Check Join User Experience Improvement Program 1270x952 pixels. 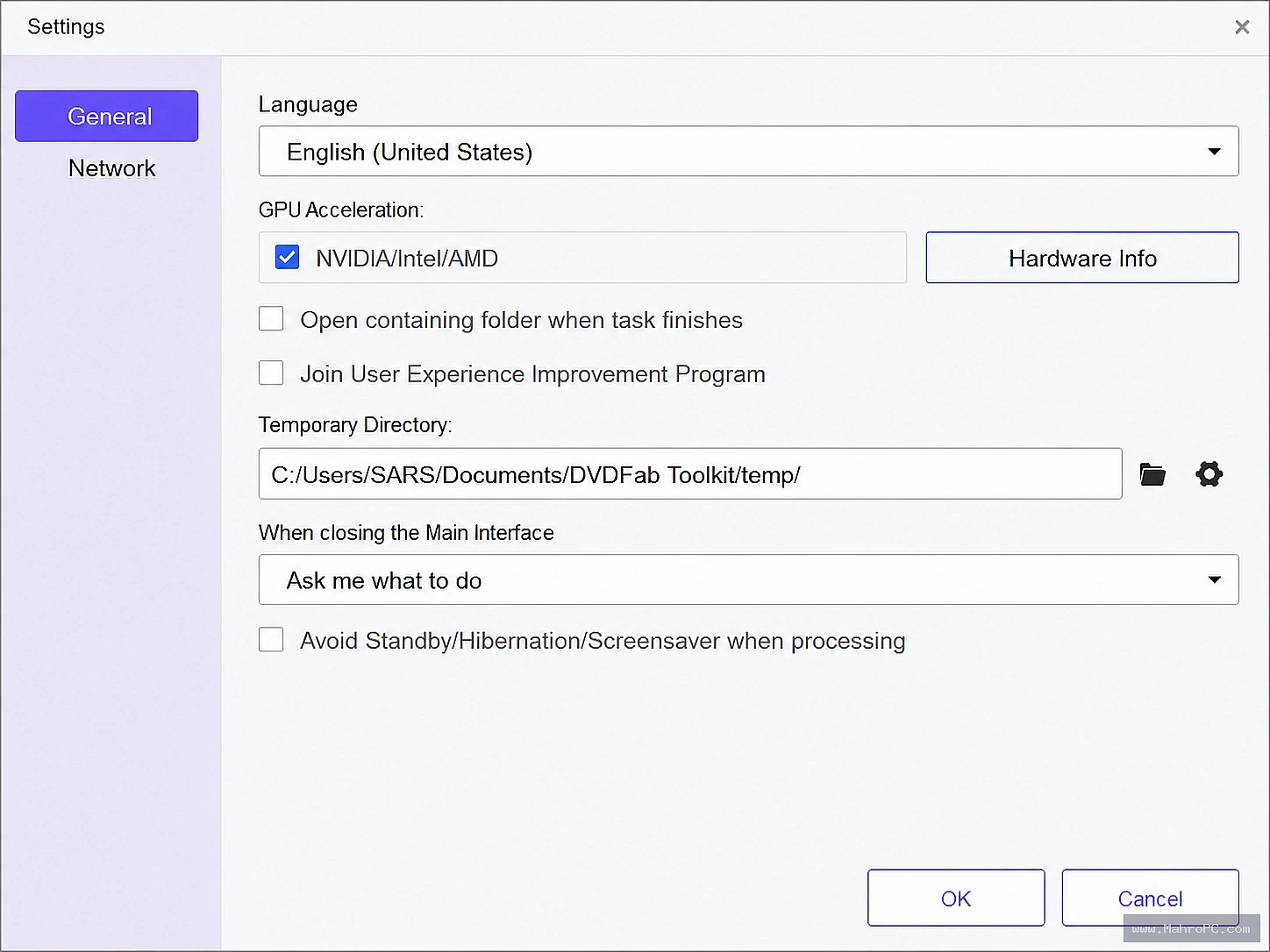click(x=271, y=373)
